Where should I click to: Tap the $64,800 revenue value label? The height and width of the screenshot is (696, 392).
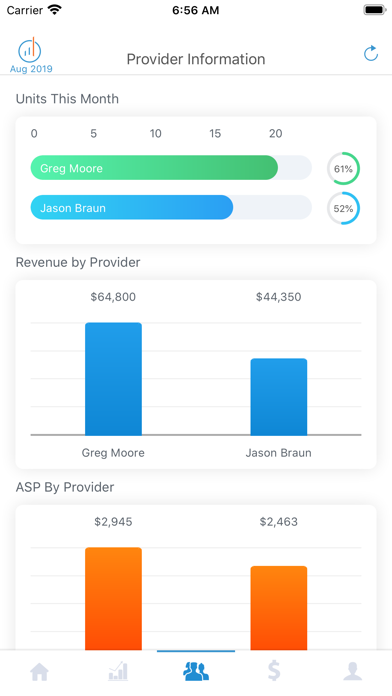(113, 297)
